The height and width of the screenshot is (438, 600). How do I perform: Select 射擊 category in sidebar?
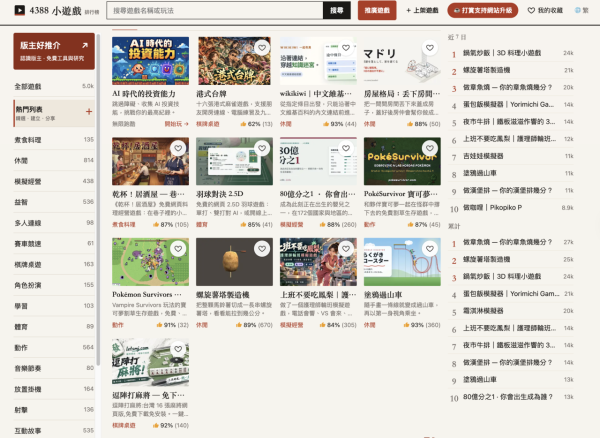coord(54,410)
